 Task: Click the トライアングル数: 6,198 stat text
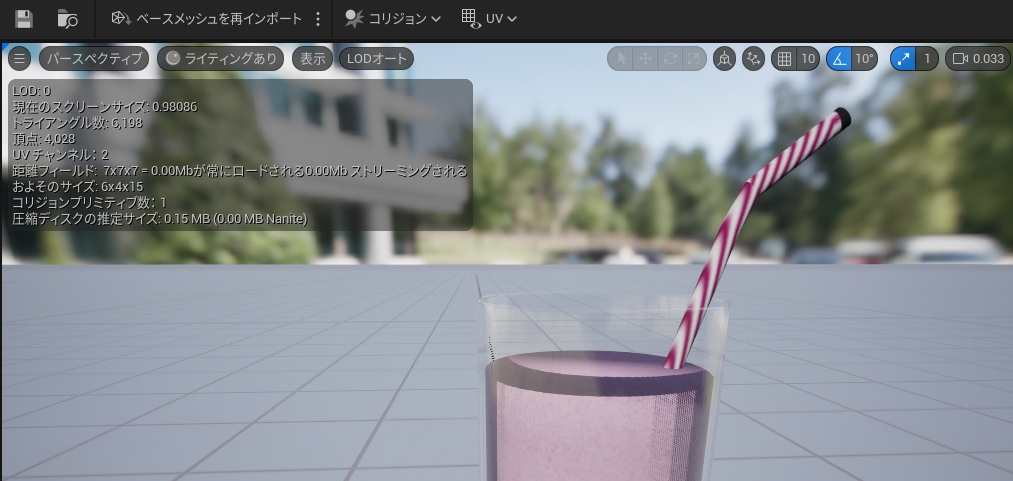pos(77,123)
